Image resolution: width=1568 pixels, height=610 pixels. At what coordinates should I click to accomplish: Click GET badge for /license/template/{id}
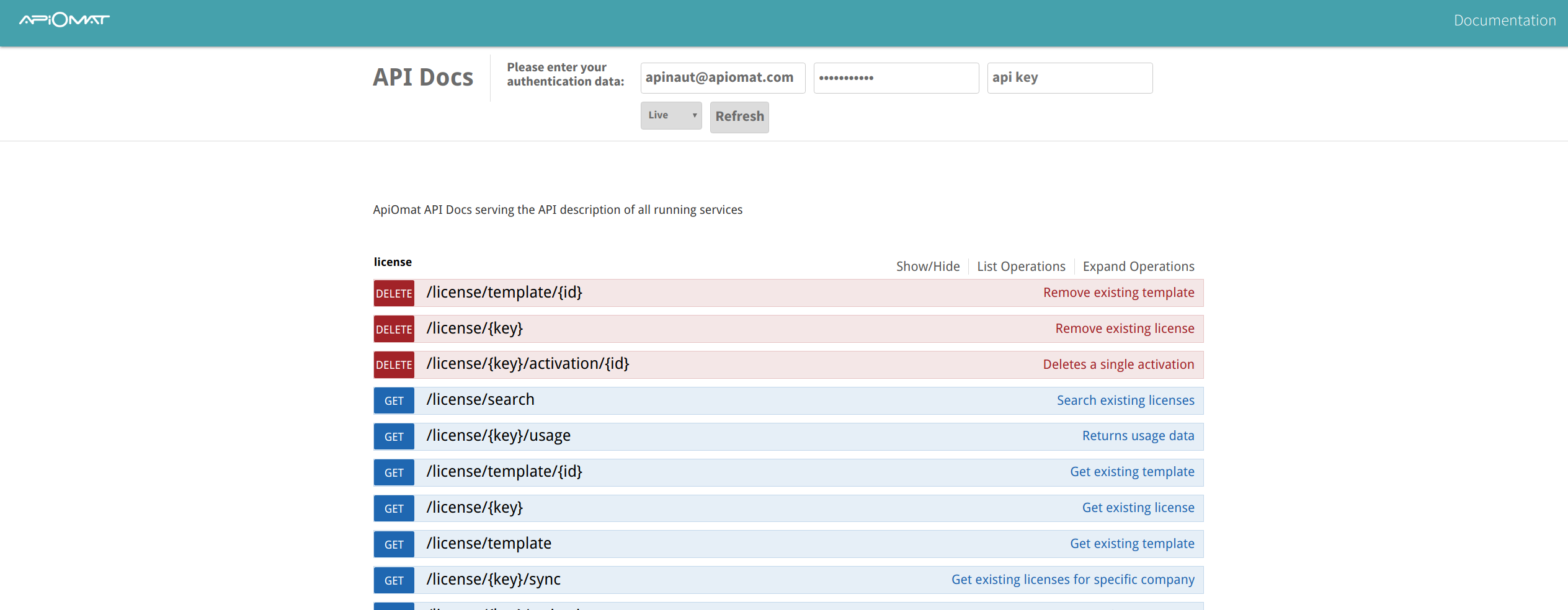click(x=394, y=473)
